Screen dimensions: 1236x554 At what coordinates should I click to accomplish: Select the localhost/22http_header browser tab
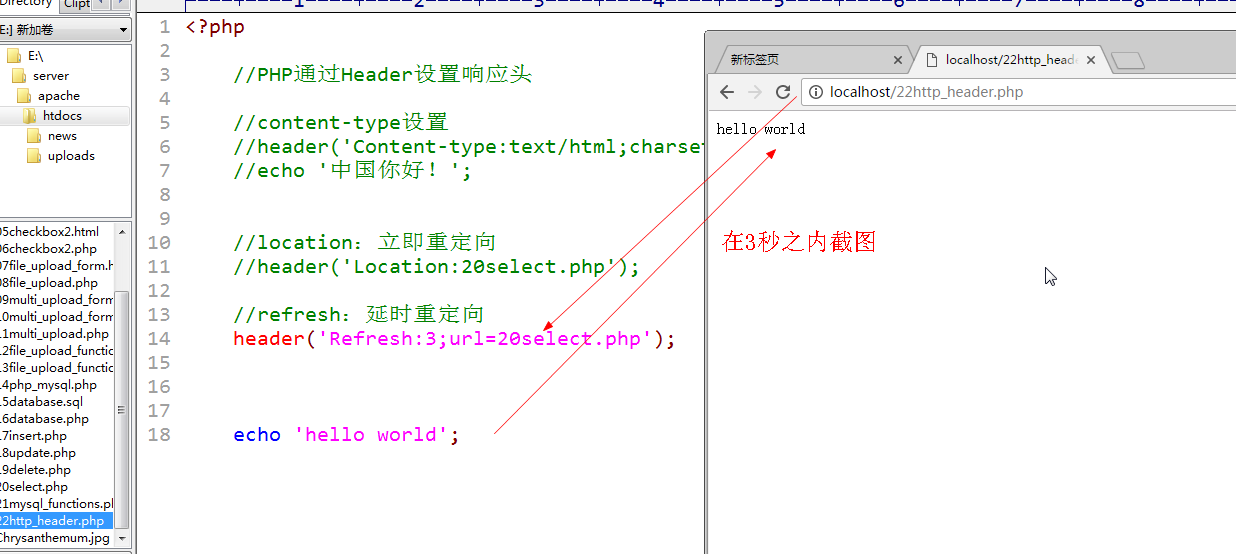(x=1008, y=60)
